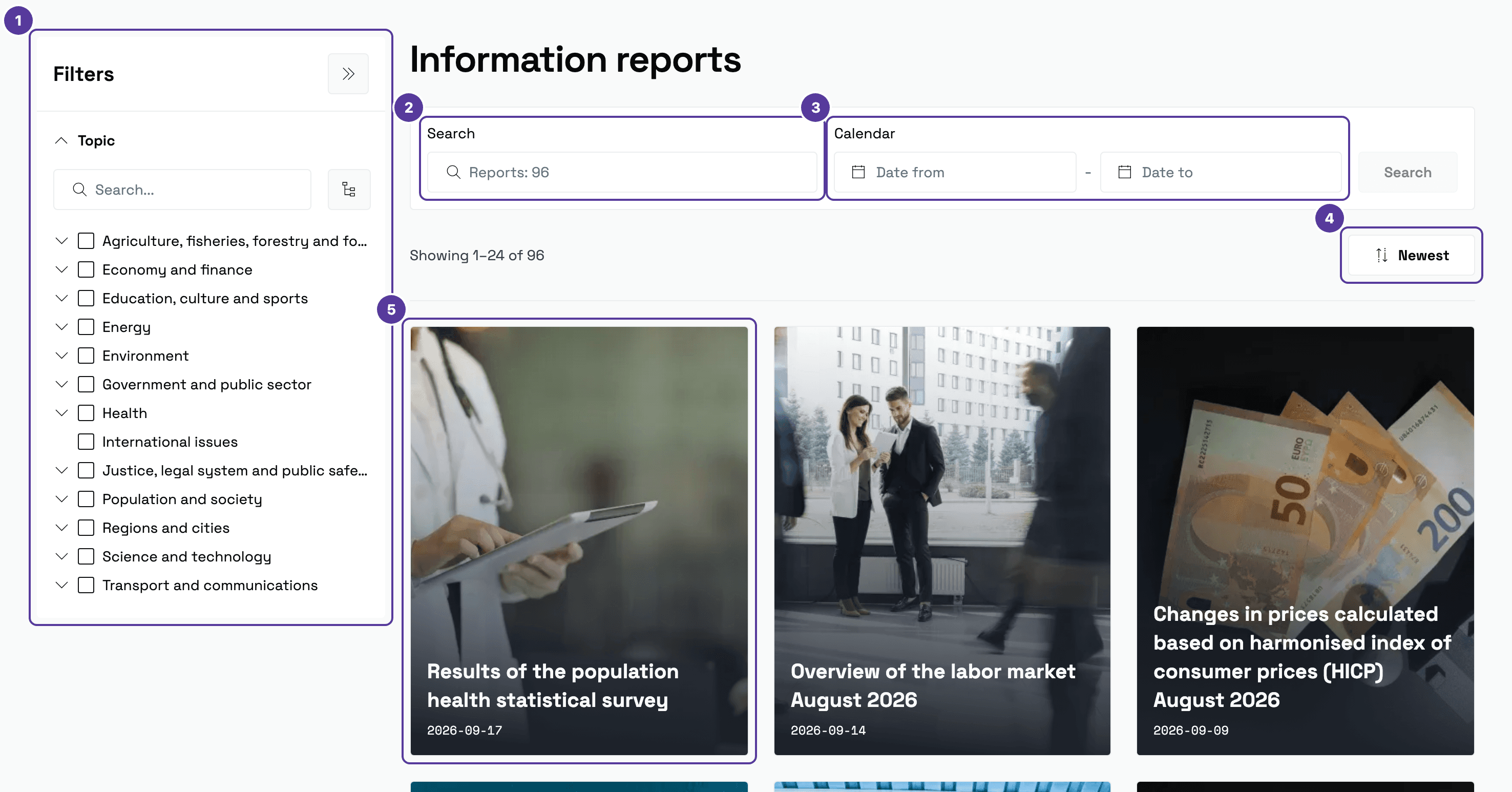The width and height of the screenshot is (1512, 792).
Task: Expand the Justice, legal system topic
Action: click(61, 470)
